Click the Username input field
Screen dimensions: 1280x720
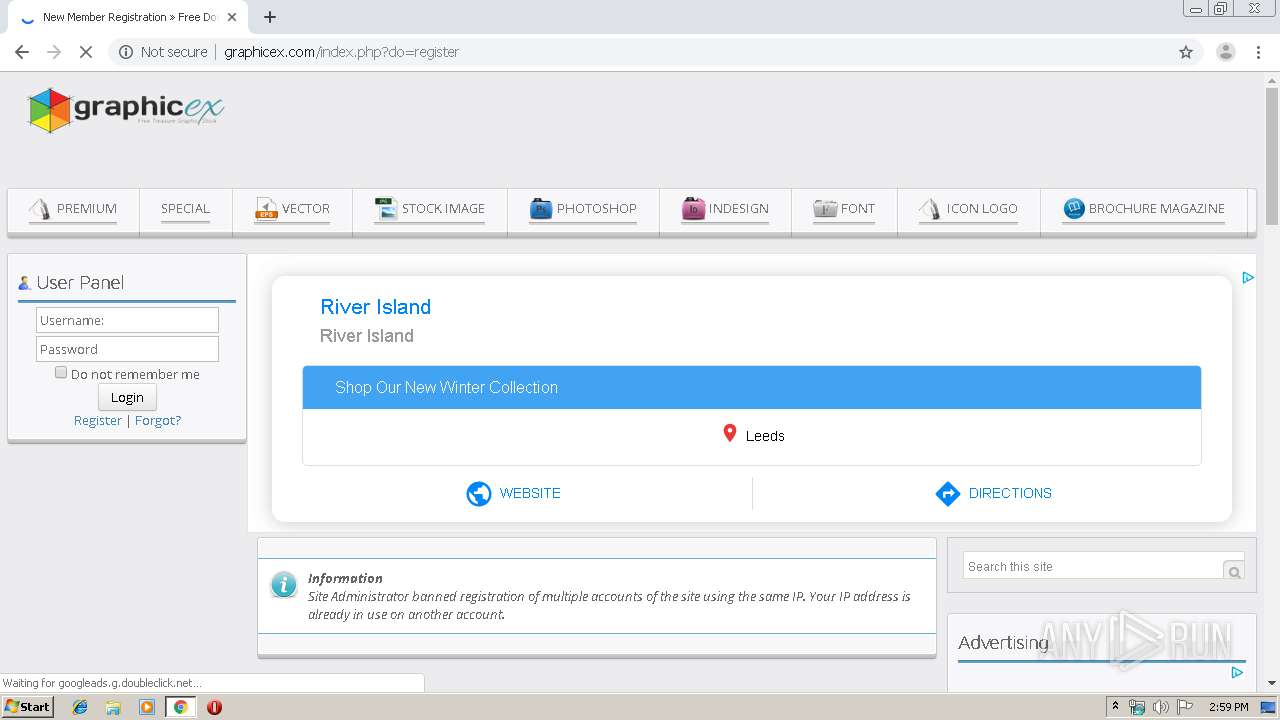coord(127,320)
